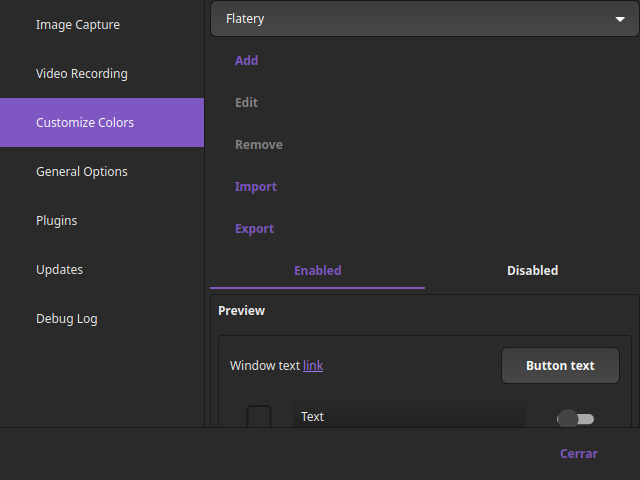
Task: Open Image Capture settings
Action: click(x=78, y=25)
